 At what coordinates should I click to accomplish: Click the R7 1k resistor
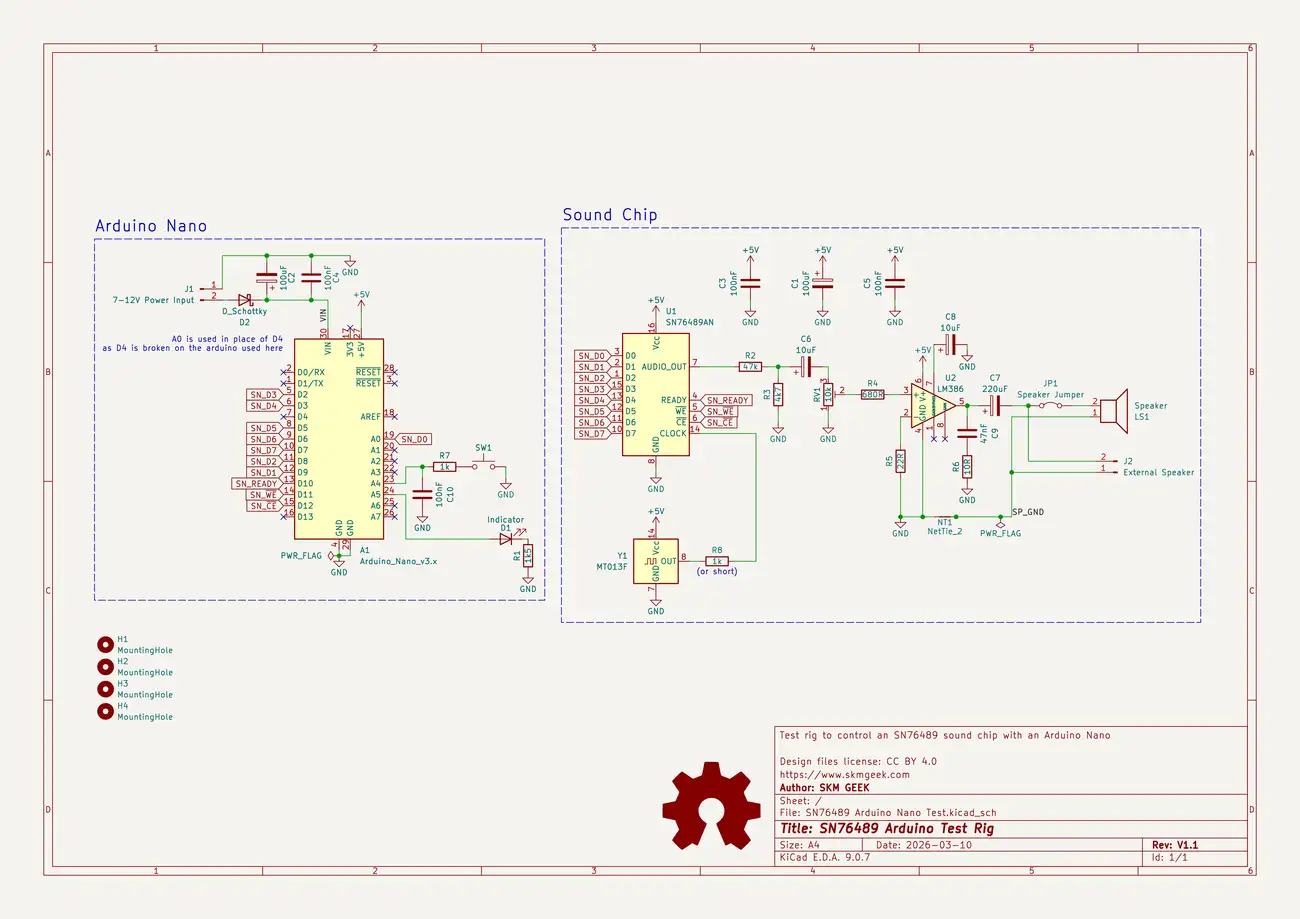445,467
